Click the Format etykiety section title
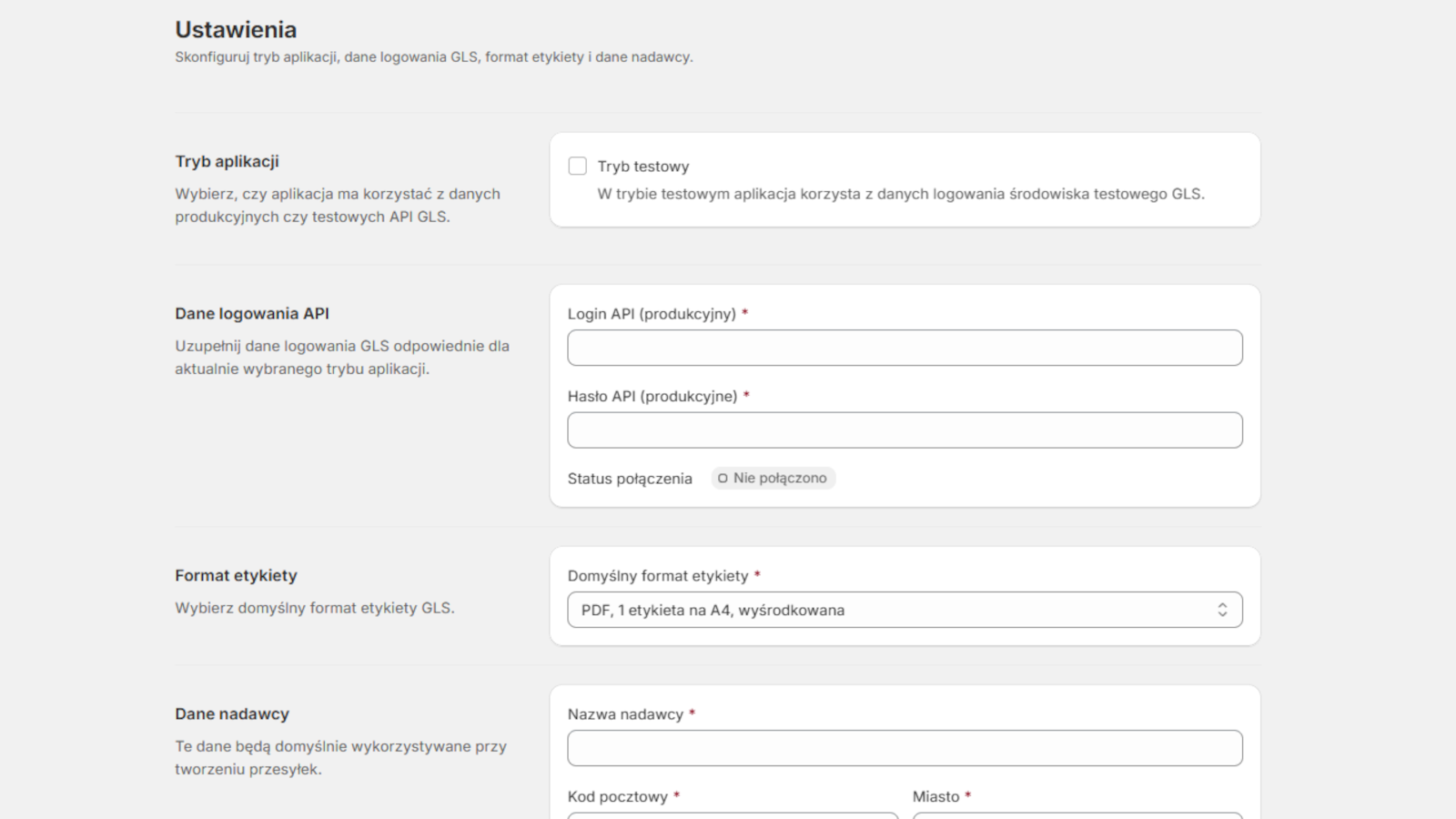This screenshot has width=1456, height=819. pos(236,575)
